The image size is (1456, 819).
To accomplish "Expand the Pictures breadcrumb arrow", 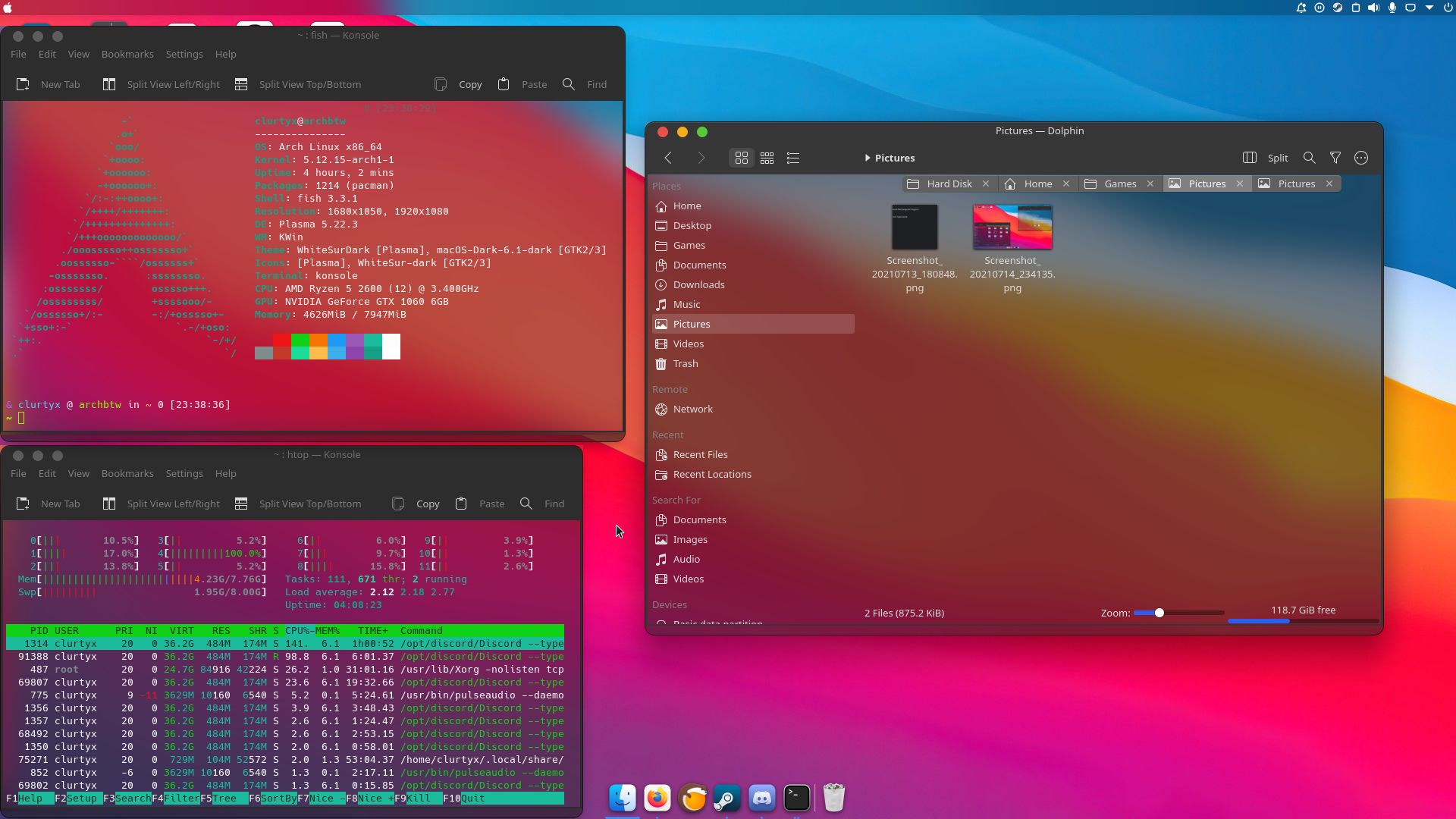I will 868,158.
